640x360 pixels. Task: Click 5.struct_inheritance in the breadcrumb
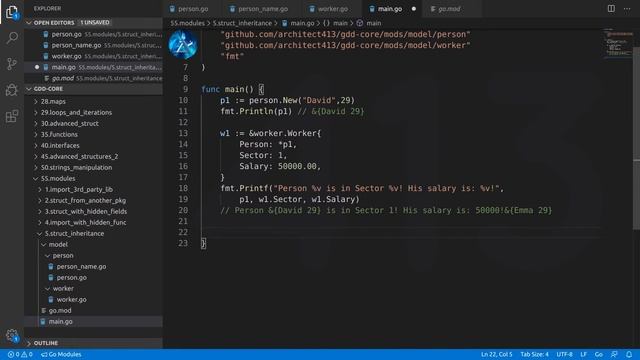pos(242,23)
